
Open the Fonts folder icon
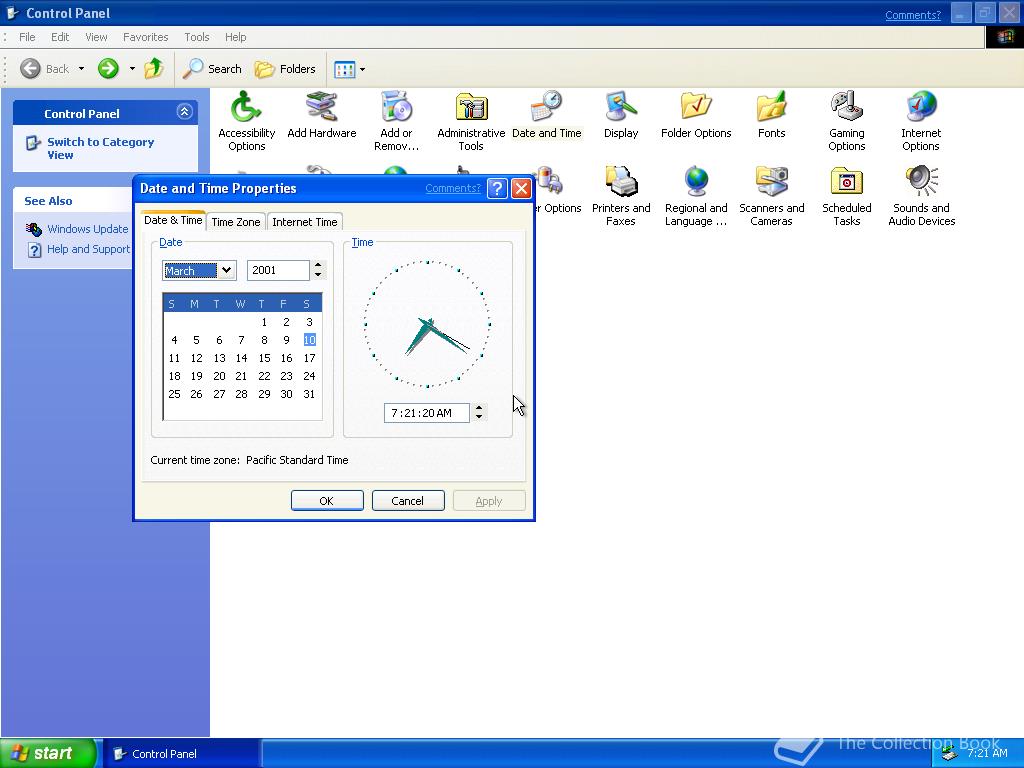pyautogui.click(x=771, y=115)
